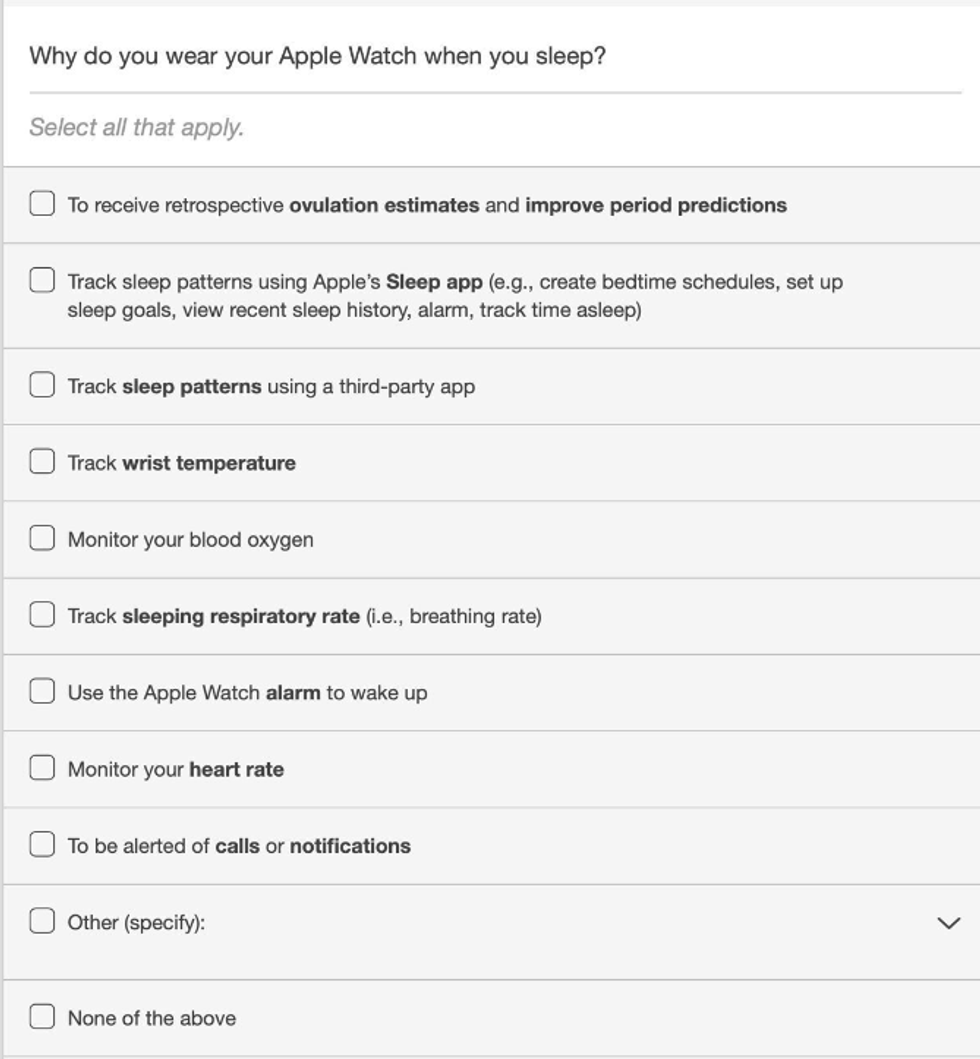Click the 'None of the above' label text
This screenshot has height=1059, width=980.
click(x=152, y=1019)
